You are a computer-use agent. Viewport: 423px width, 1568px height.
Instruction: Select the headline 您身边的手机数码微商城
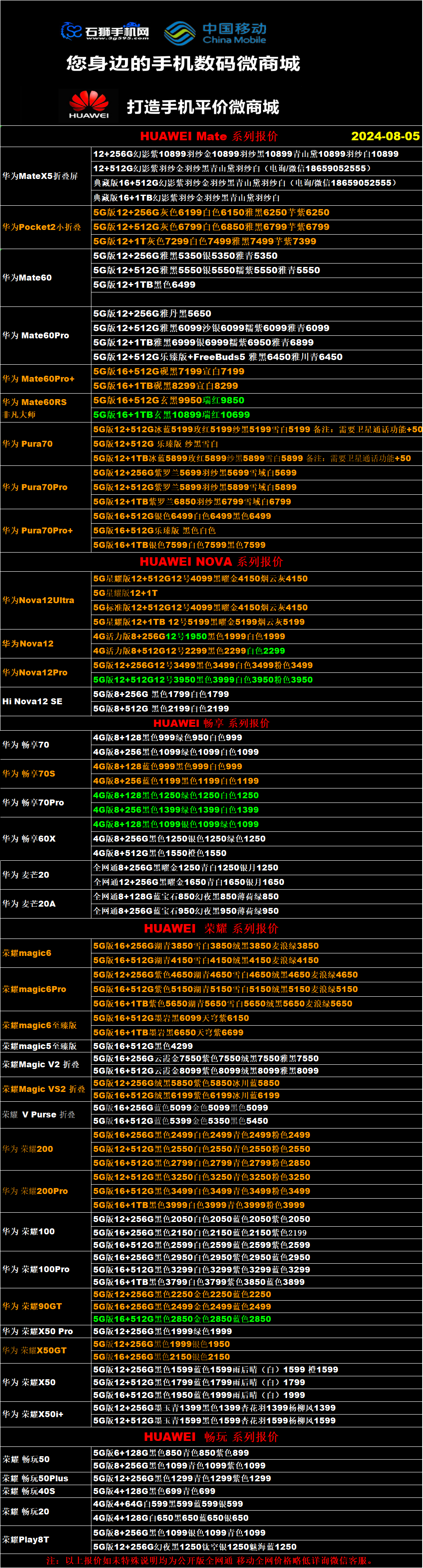pos(183,63)
